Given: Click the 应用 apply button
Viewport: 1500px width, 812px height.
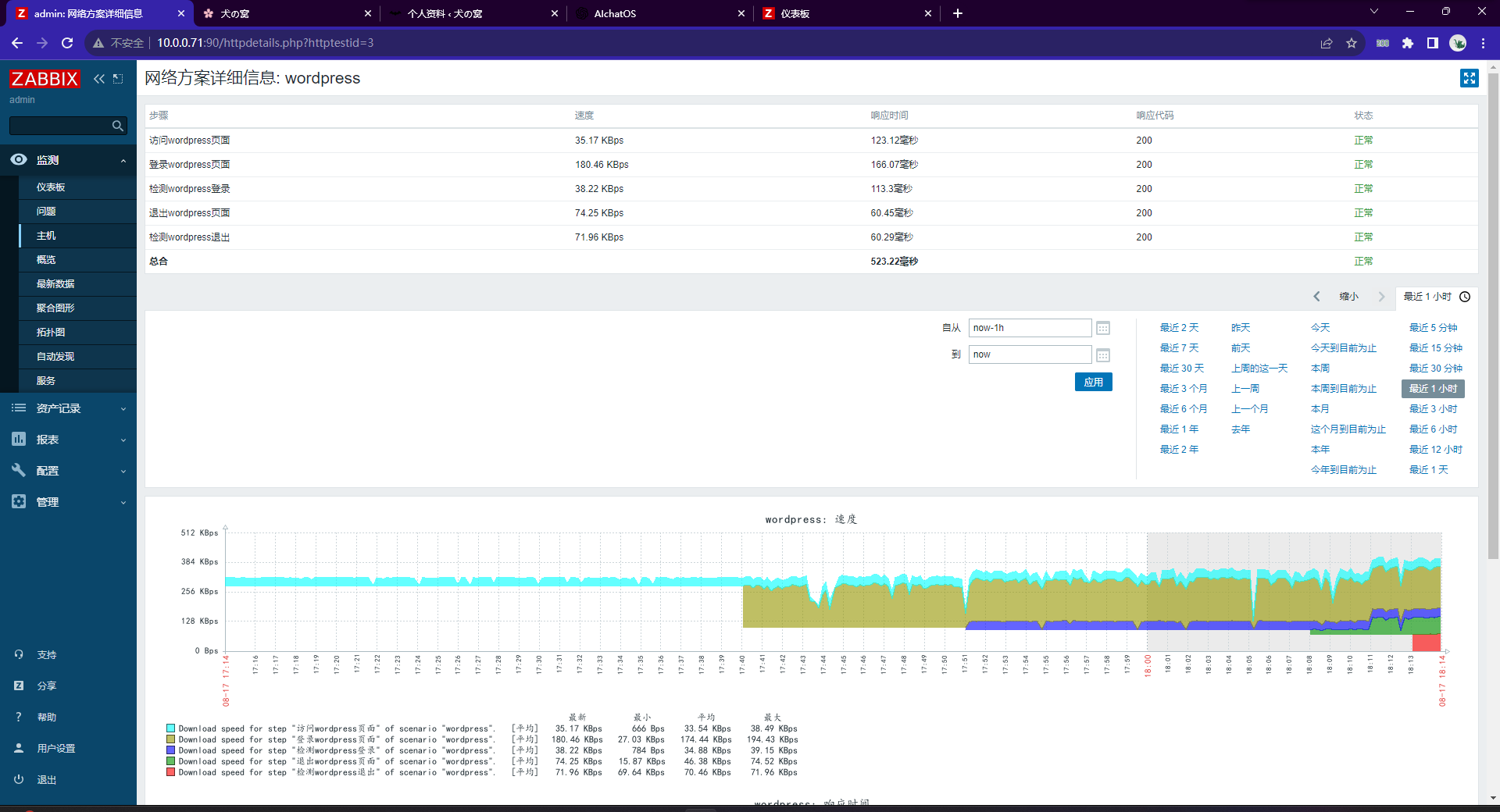Looking at the screenshot, I should 1094,382.
